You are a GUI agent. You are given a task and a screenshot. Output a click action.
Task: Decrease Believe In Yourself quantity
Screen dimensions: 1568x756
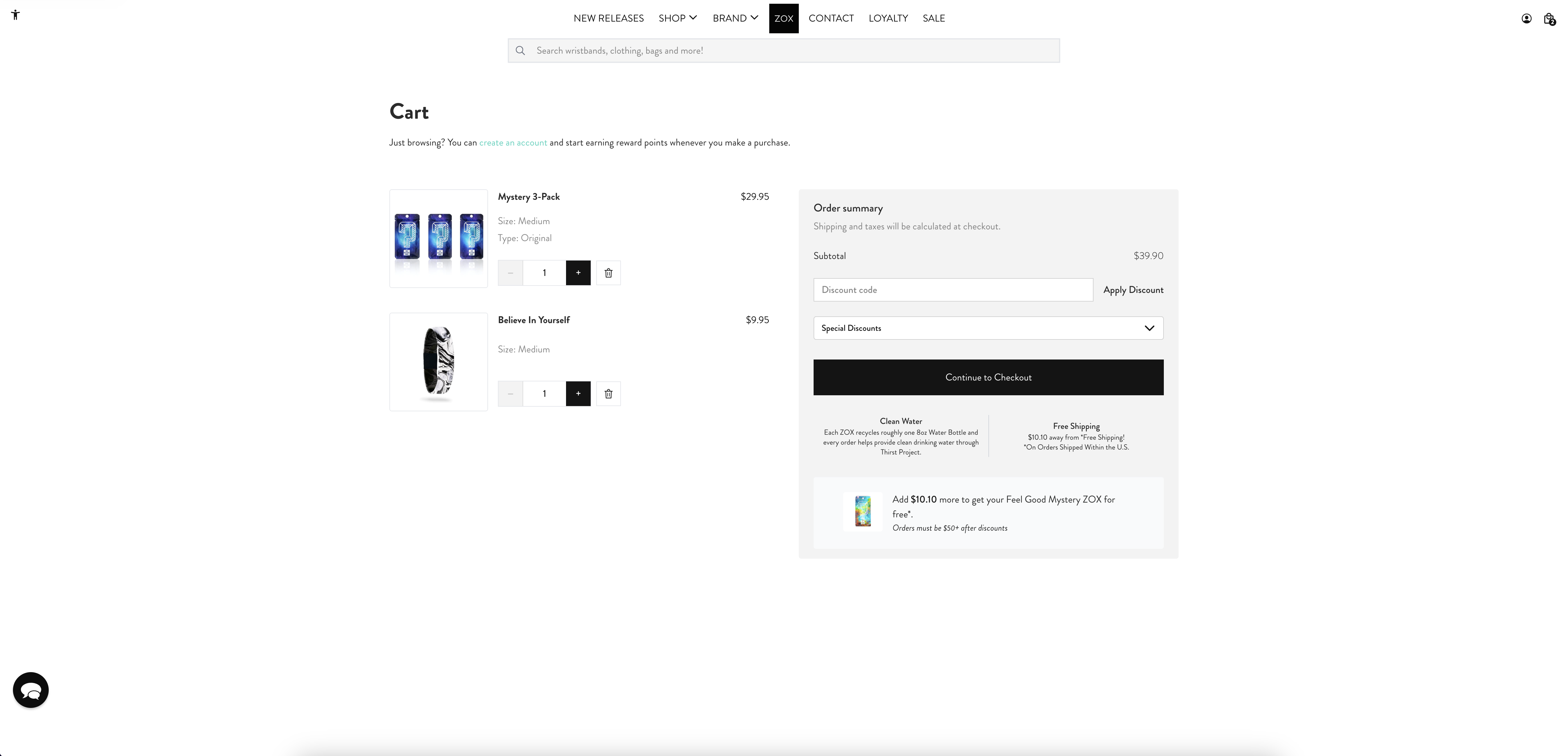[x=510, y=394]
